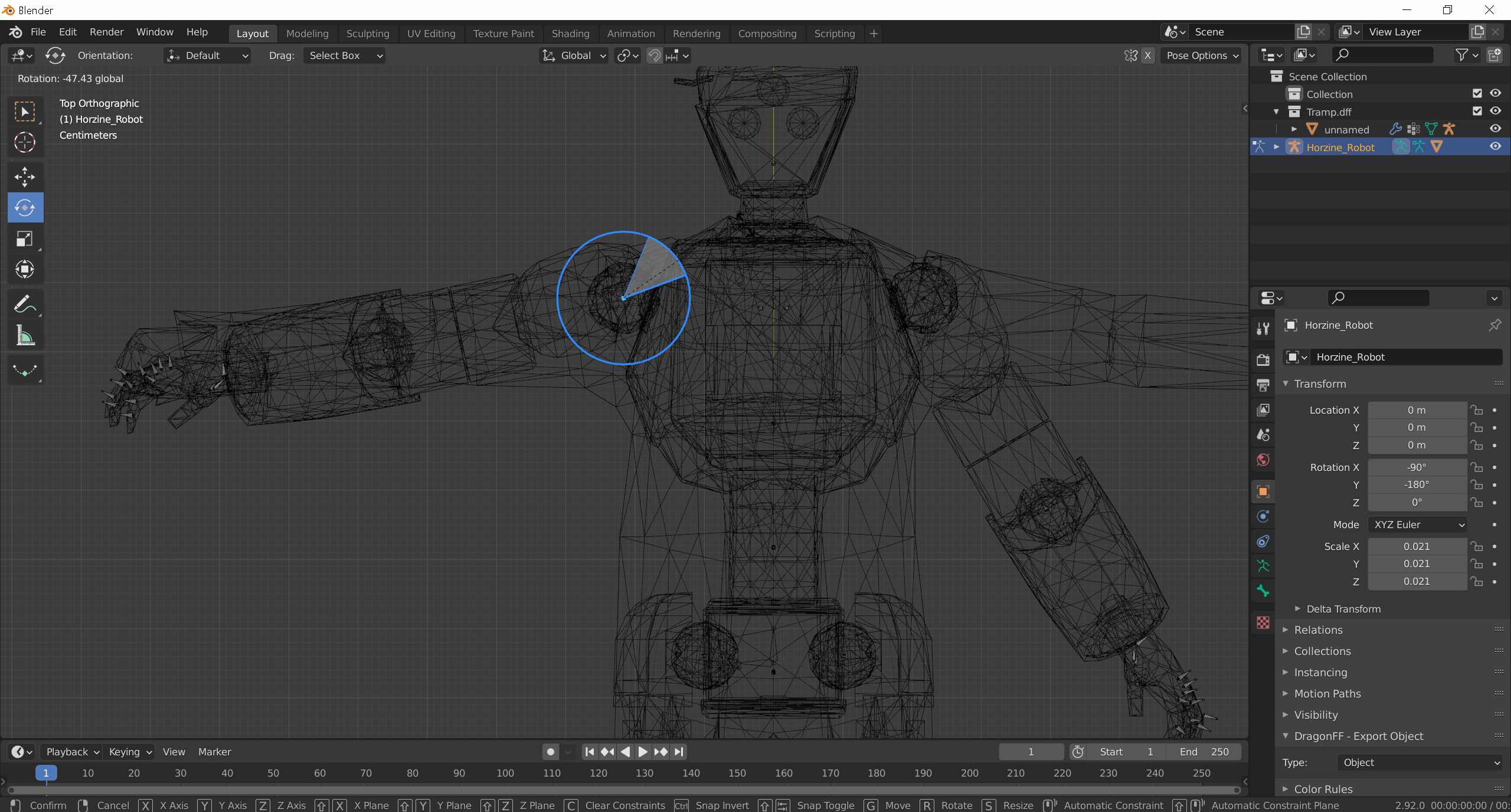Open the Pose Options popover
Screen dimensions: 1511x812
[1201, 55]
